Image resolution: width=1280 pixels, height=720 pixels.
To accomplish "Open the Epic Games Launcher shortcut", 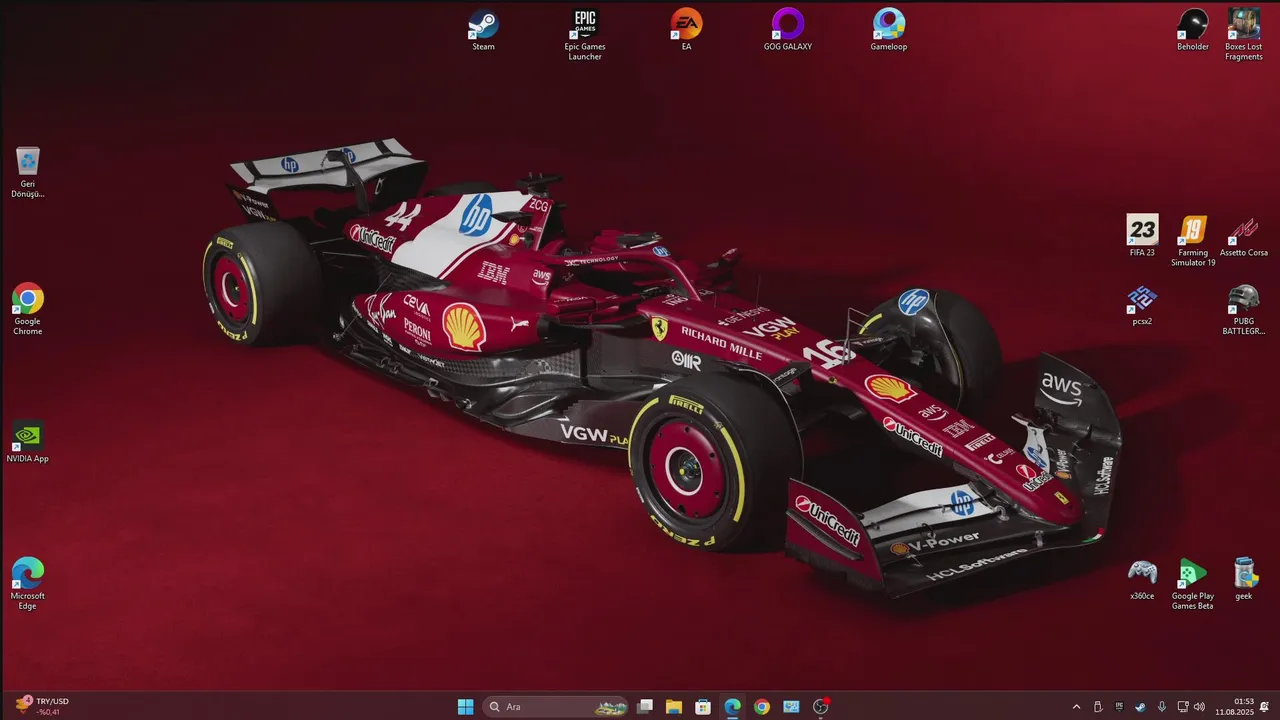I will tap(585, 34).
